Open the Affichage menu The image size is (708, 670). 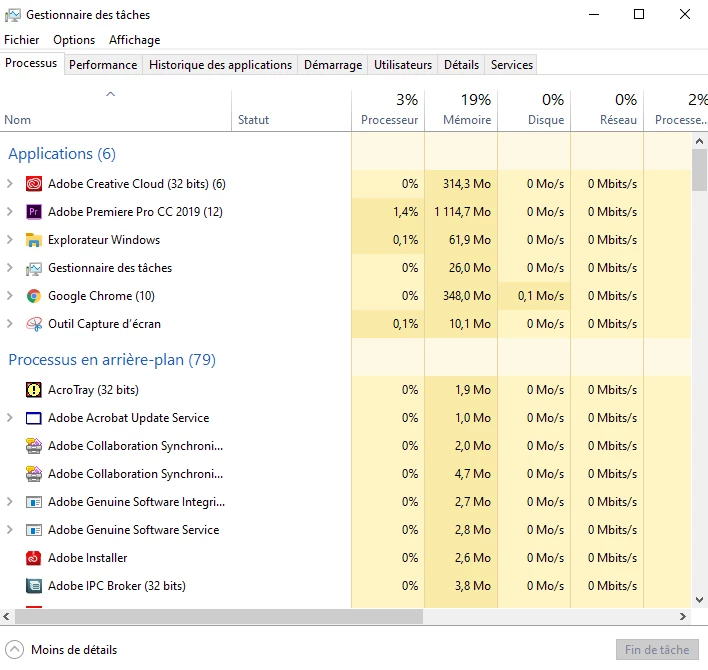[135, 40]
